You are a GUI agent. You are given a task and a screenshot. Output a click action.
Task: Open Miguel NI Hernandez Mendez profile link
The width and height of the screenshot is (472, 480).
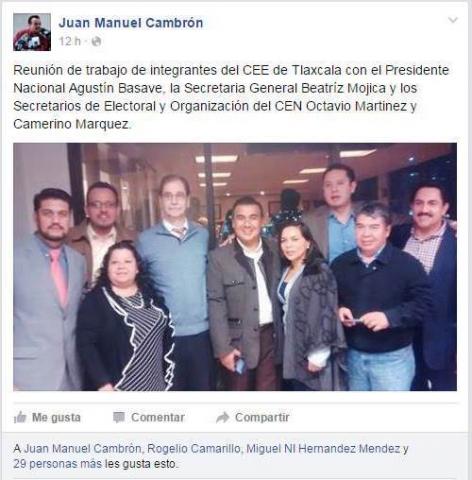(323, 449)
